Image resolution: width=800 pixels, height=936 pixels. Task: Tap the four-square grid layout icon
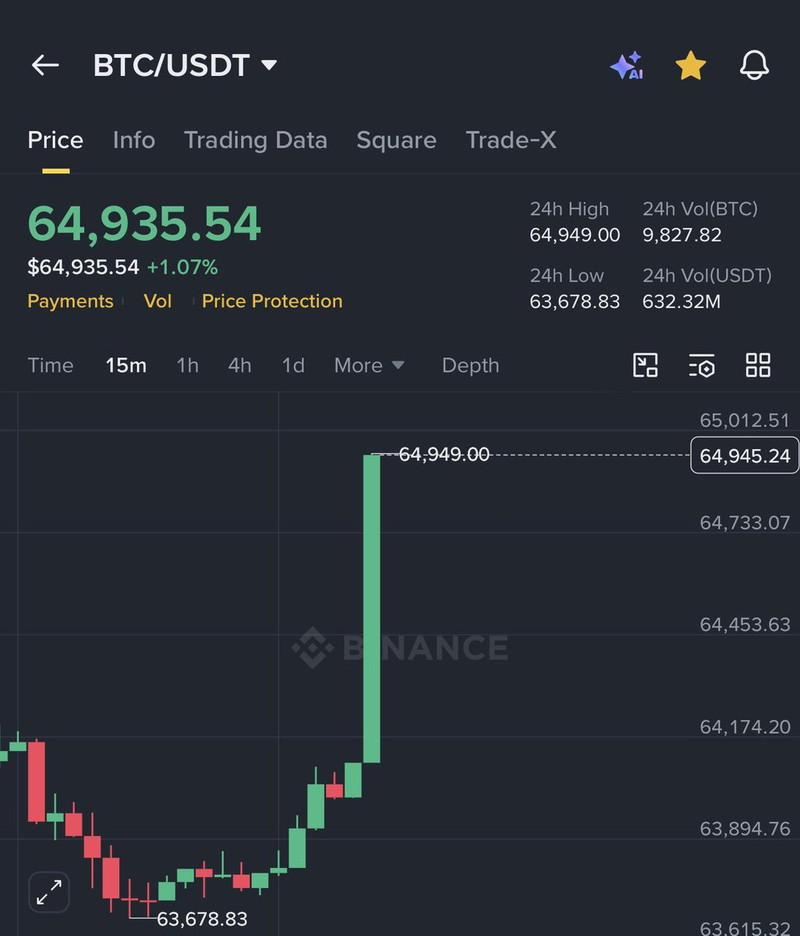758,365
